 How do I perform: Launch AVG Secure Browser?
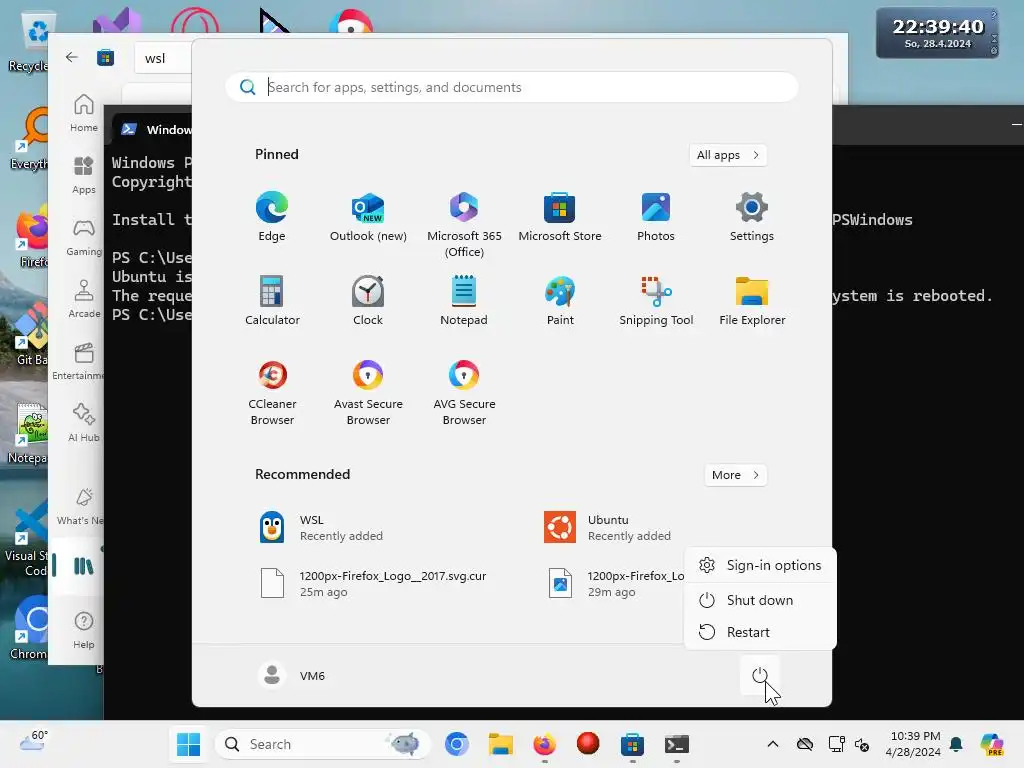point(464,392)
